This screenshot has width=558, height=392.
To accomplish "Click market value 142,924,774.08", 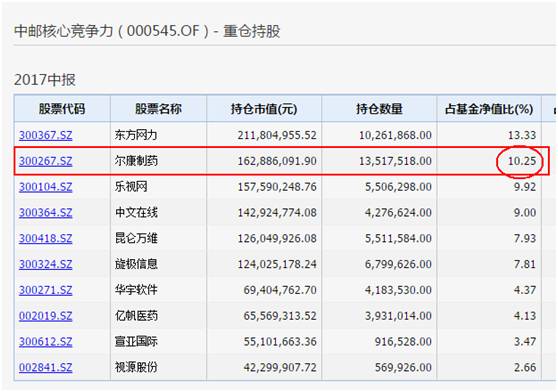I will coord(277,213).
